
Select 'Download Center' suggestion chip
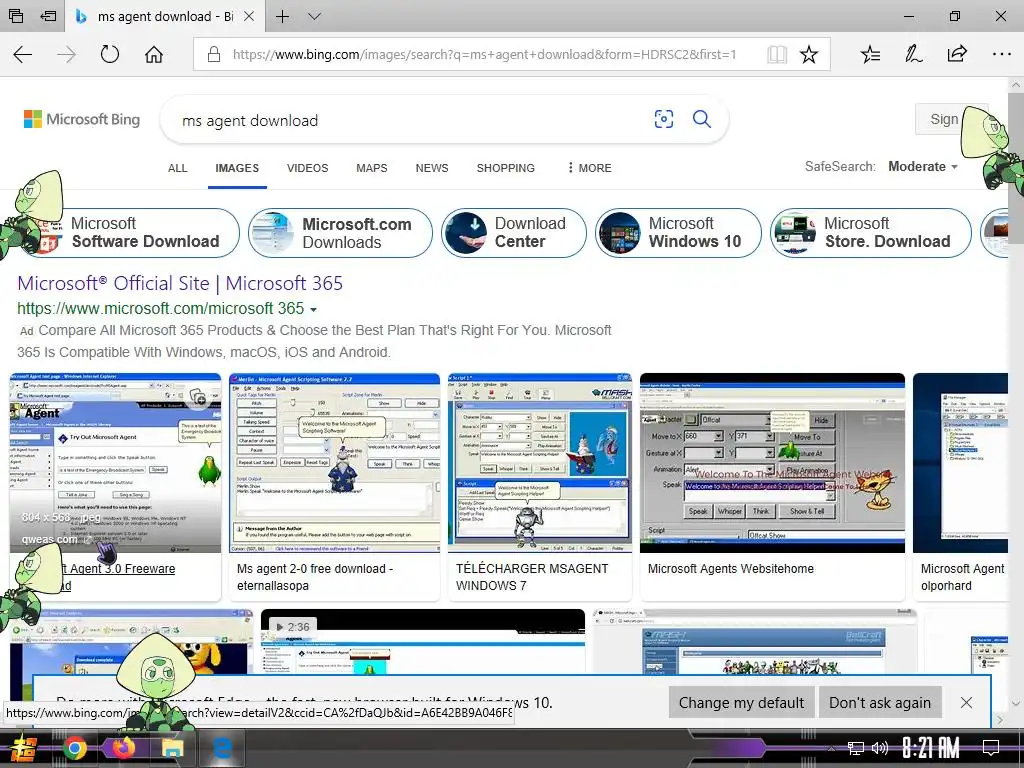(x=513, y=232)
